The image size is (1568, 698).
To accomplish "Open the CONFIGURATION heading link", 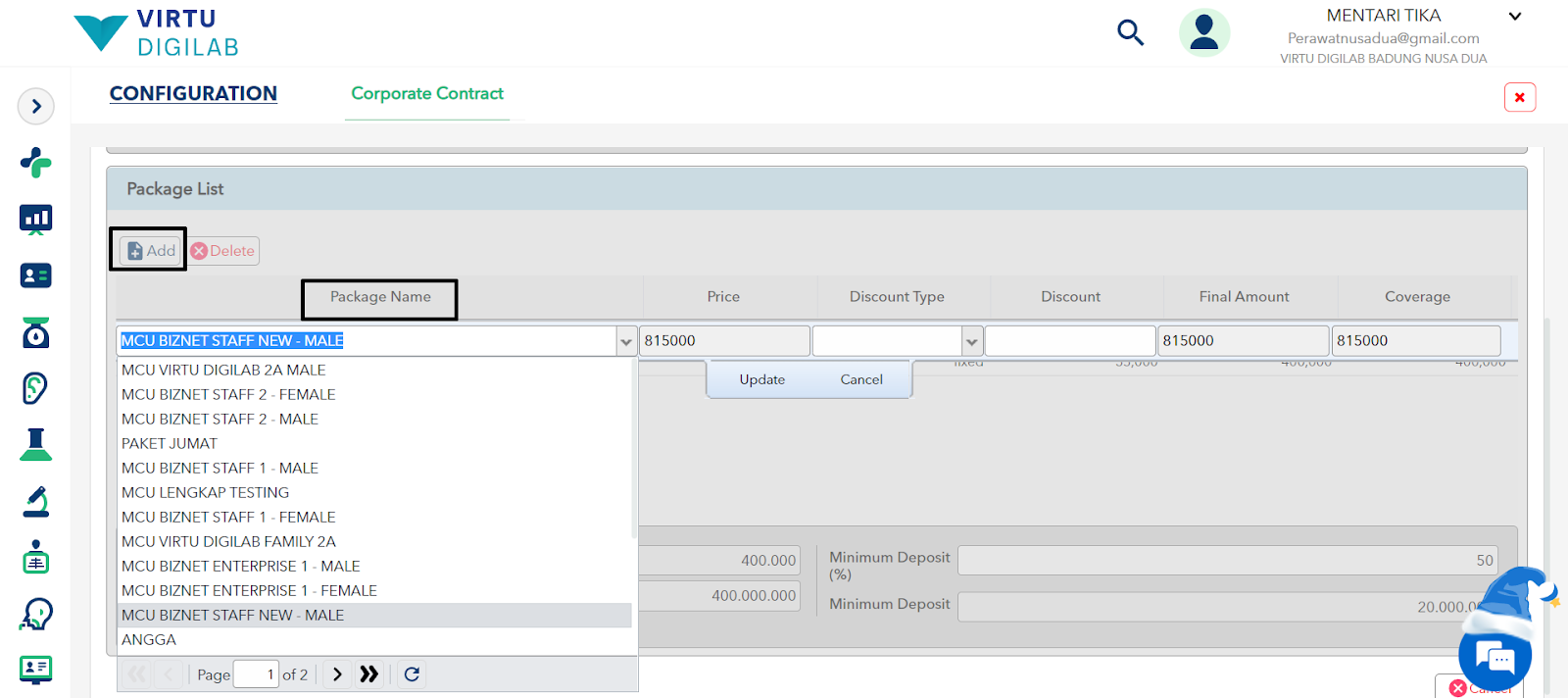I will point(193,93).
